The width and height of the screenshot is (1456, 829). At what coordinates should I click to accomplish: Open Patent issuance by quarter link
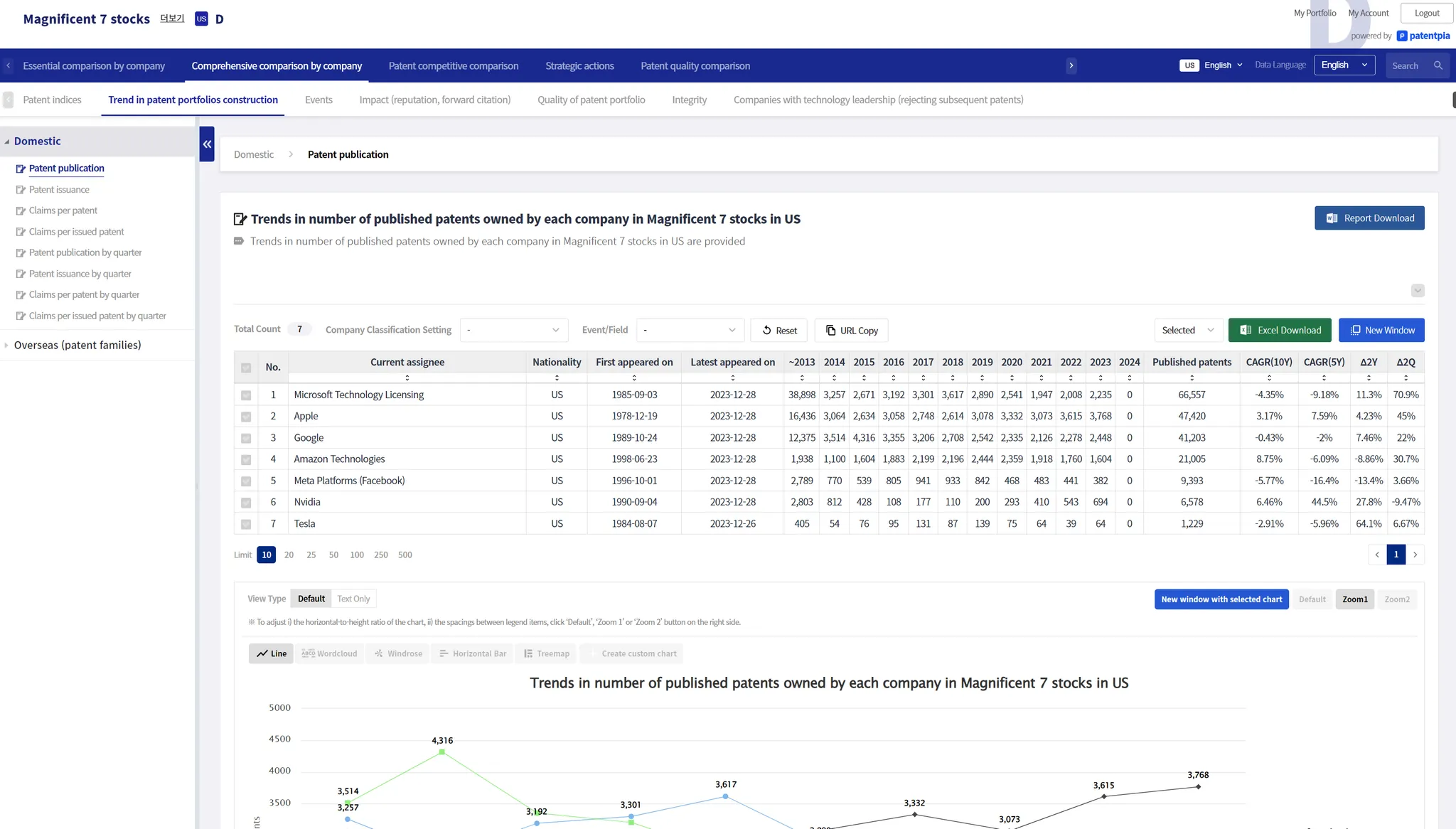tap(80, 274)
